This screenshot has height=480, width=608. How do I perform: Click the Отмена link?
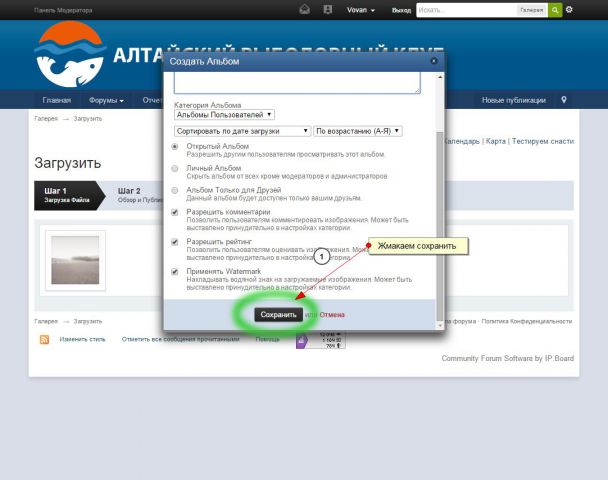[332, 314]
